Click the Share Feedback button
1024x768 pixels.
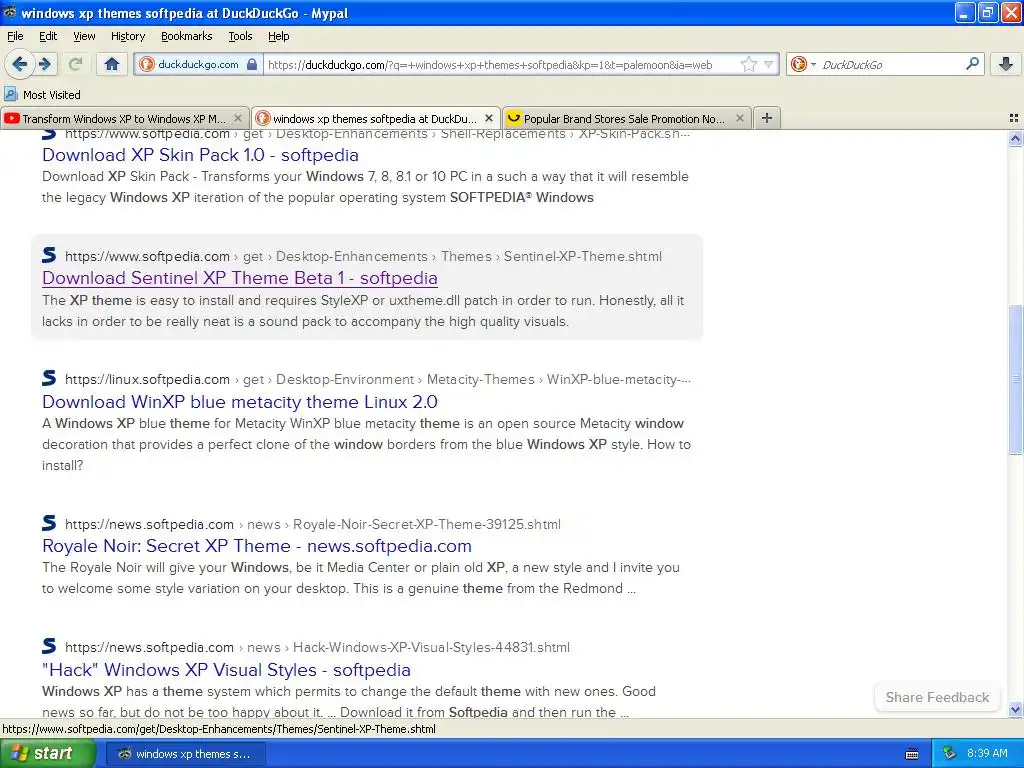[x=937, y=697]
